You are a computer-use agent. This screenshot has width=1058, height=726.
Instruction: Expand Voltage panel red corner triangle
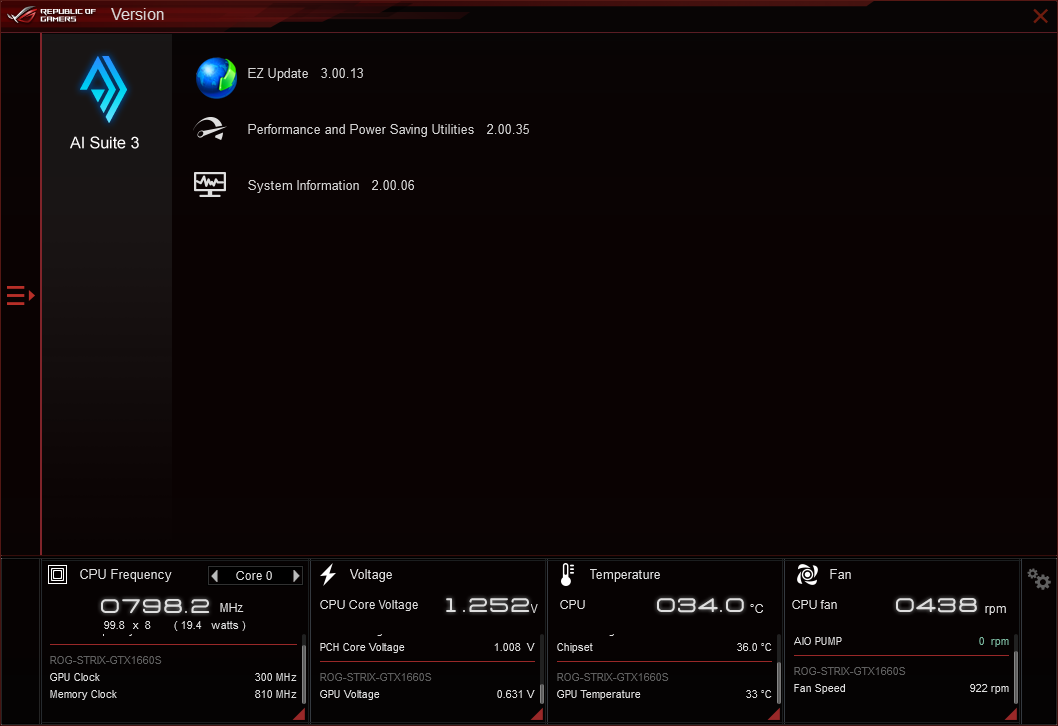(x=538, y=715)
